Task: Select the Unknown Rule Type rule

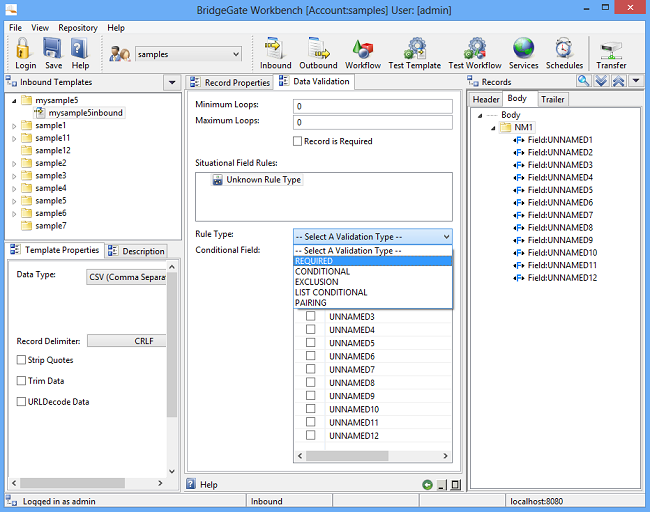Action: 257,180
